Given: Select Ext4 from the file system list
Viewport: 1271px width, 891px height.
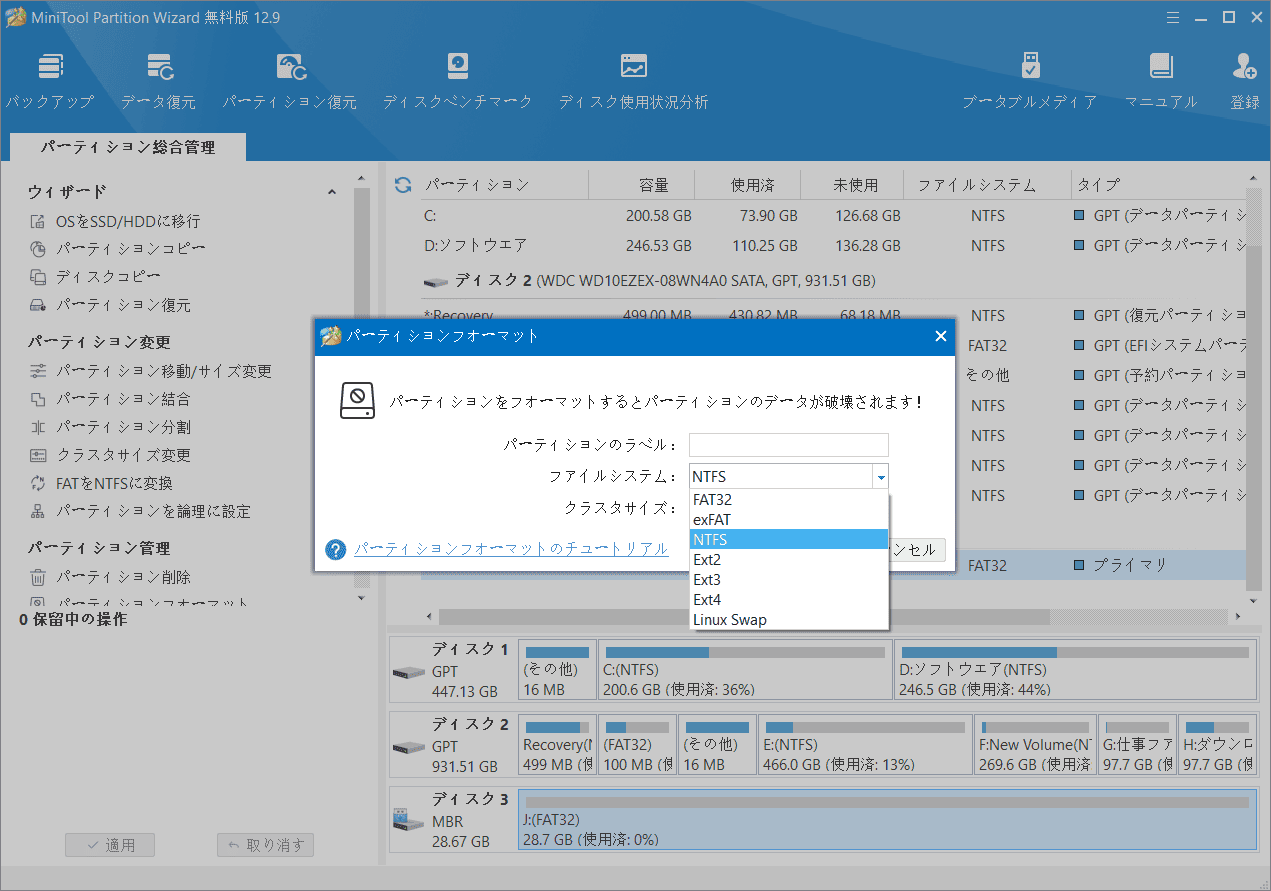Looking at the screenshot, I should pyautogui.click(x=789, y=599).
